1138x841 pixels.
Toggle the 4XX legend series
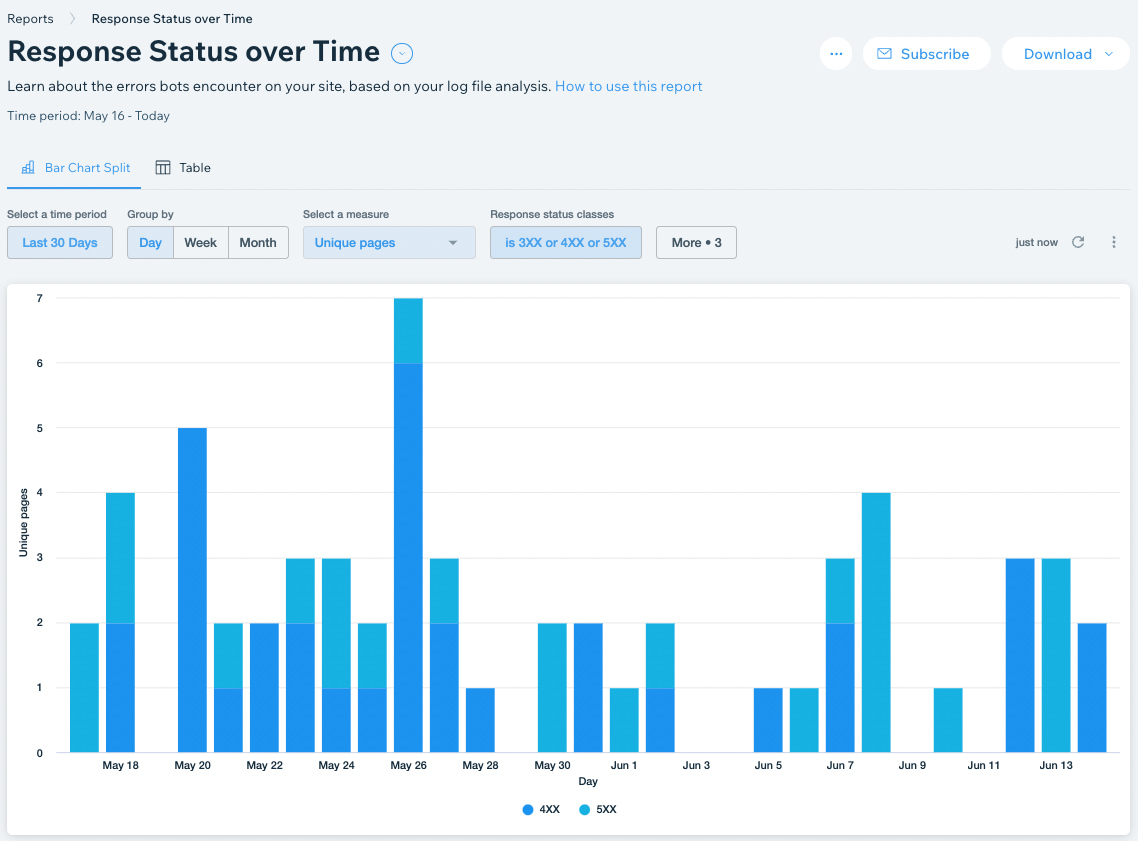pos(541,809)
